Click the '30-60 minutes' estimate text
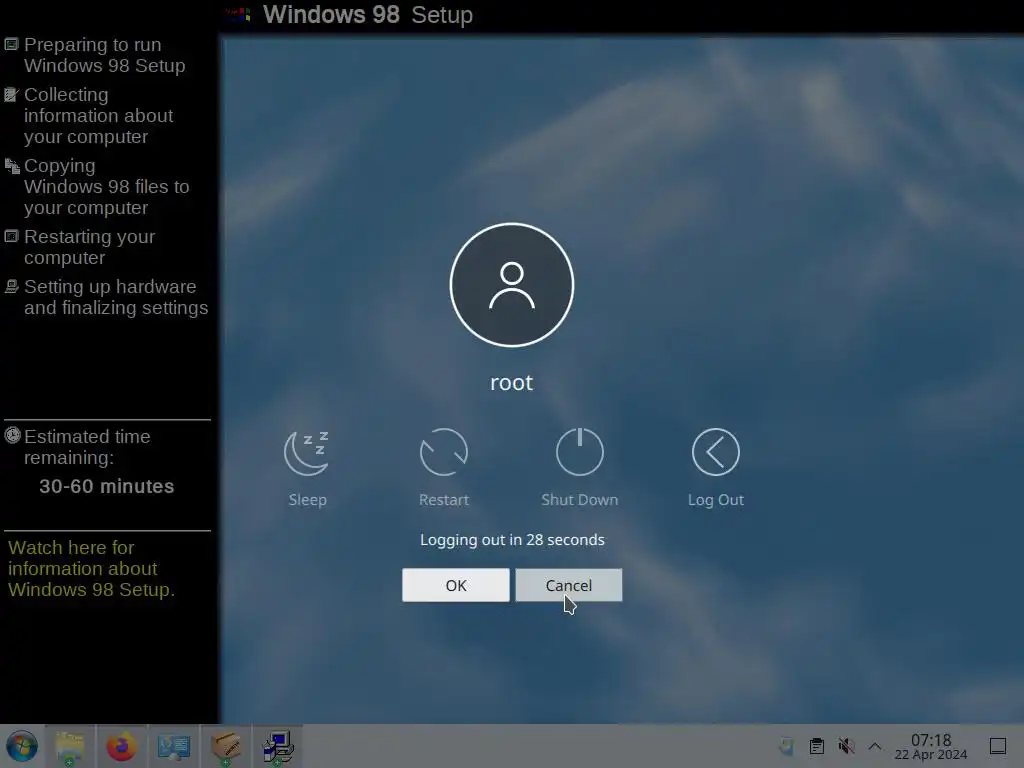 click(x=106, y=487)
